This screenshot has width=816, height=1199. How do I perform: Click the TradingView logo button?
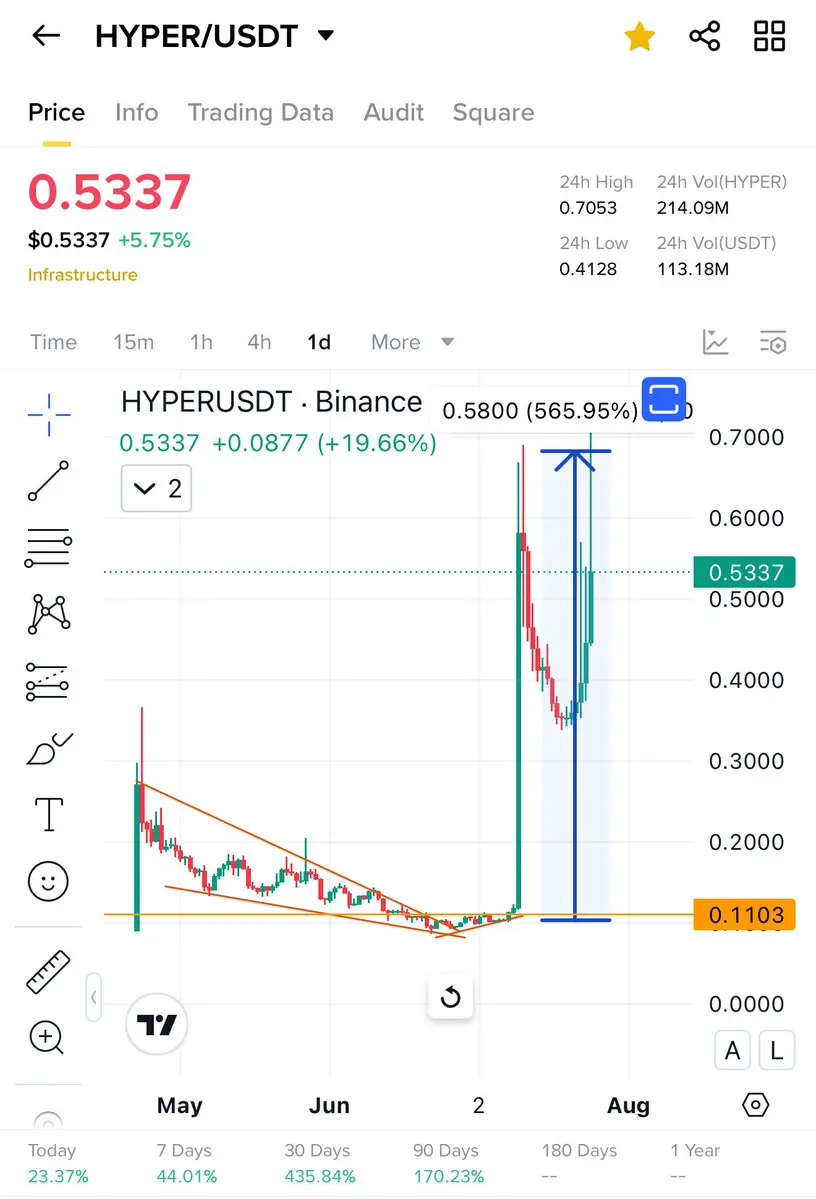[x=156, y=1024]
